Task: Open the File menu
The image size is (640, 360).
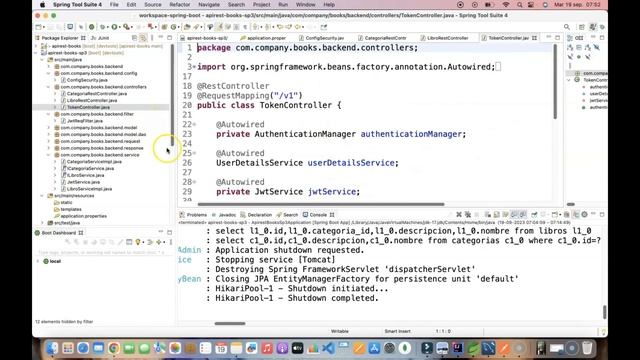Action: [114, 4]
